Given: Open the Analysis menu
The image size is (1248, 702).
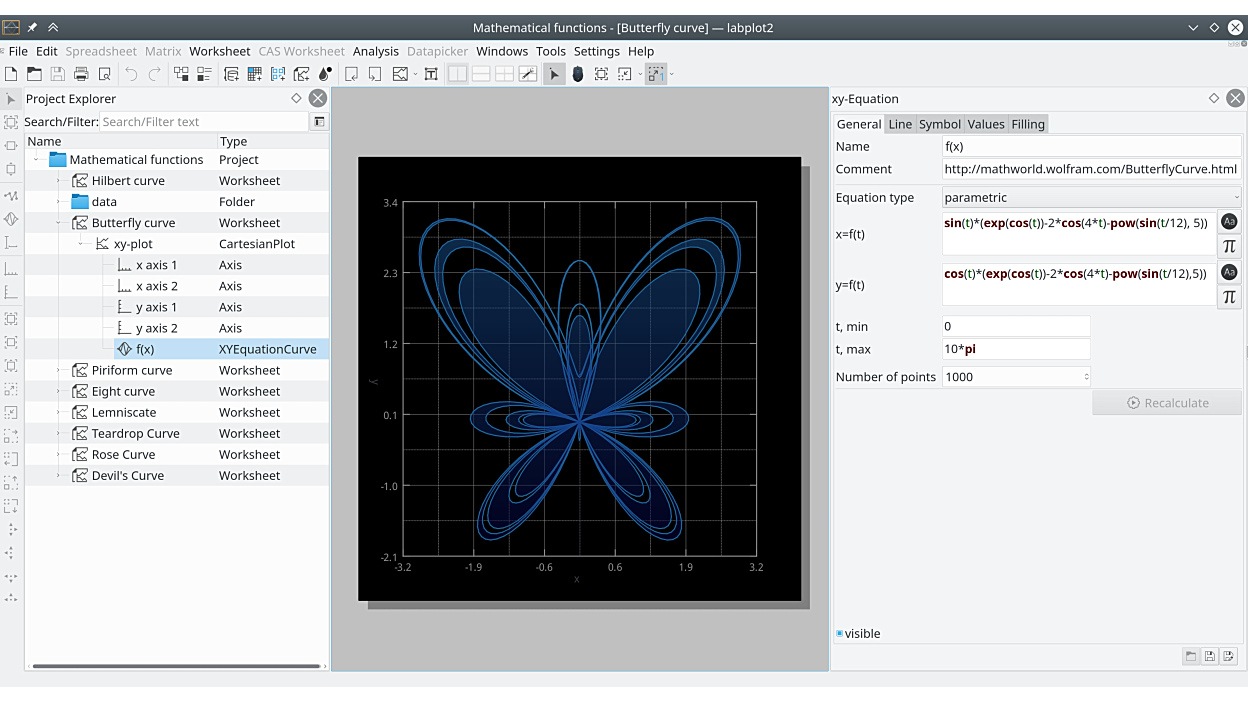Looking at the screenshot, I should [x=375, y=51].
